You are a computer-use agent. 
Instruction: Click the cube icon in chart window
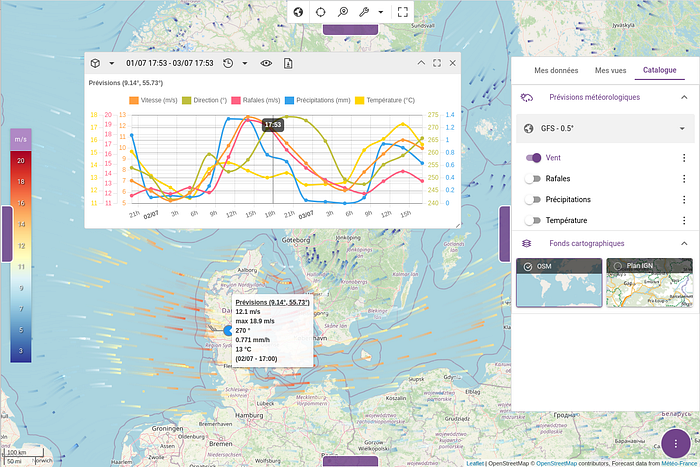click(95, 63)
